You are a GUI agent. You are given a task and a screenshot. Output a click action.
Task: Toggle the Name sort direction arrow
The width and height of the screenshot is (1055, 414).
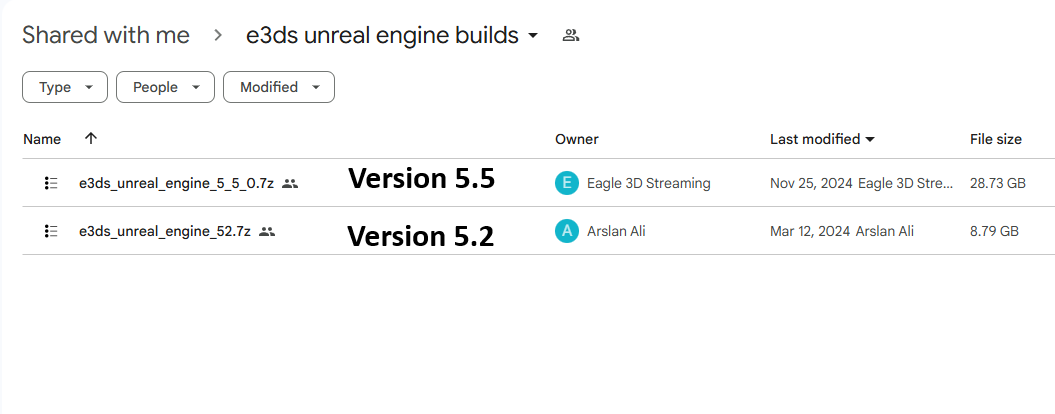[x=91, y=139]
